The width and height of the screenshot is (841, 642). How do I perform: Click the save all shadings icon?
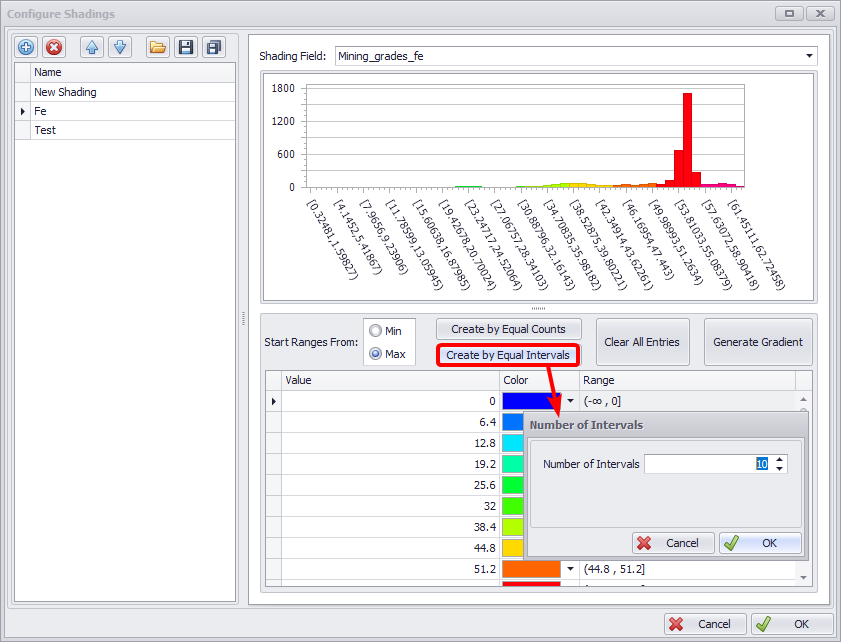(x=213, y=47)
